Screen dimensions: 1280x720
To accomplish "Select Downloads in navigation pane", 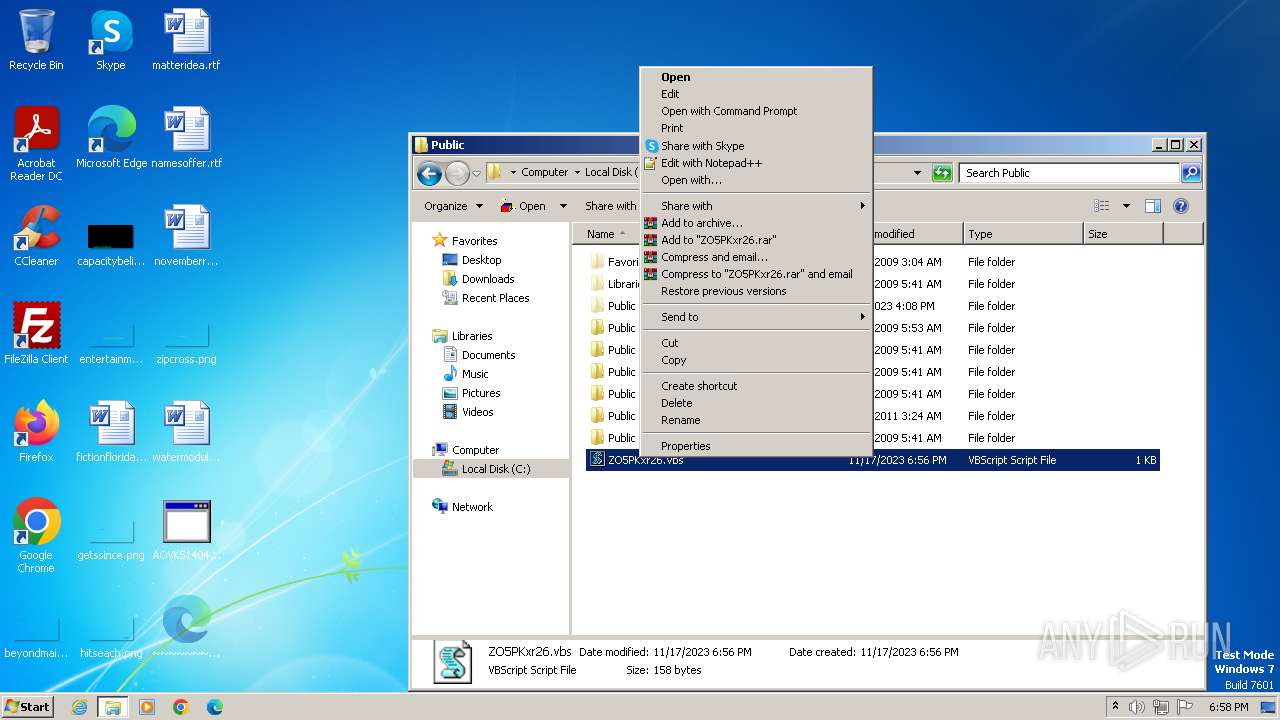I will tap(478, 279).
